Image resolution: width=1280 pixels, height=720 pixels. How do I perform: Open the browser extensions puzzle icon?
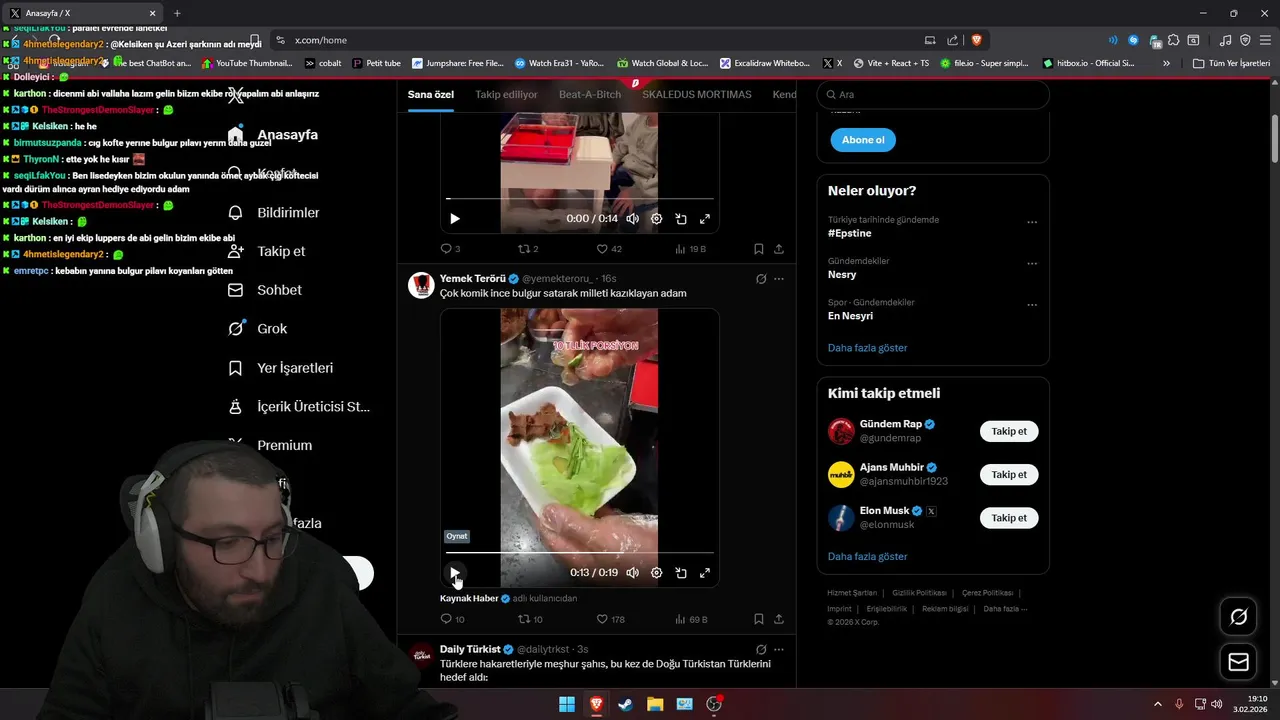(x=1173, y=40)
